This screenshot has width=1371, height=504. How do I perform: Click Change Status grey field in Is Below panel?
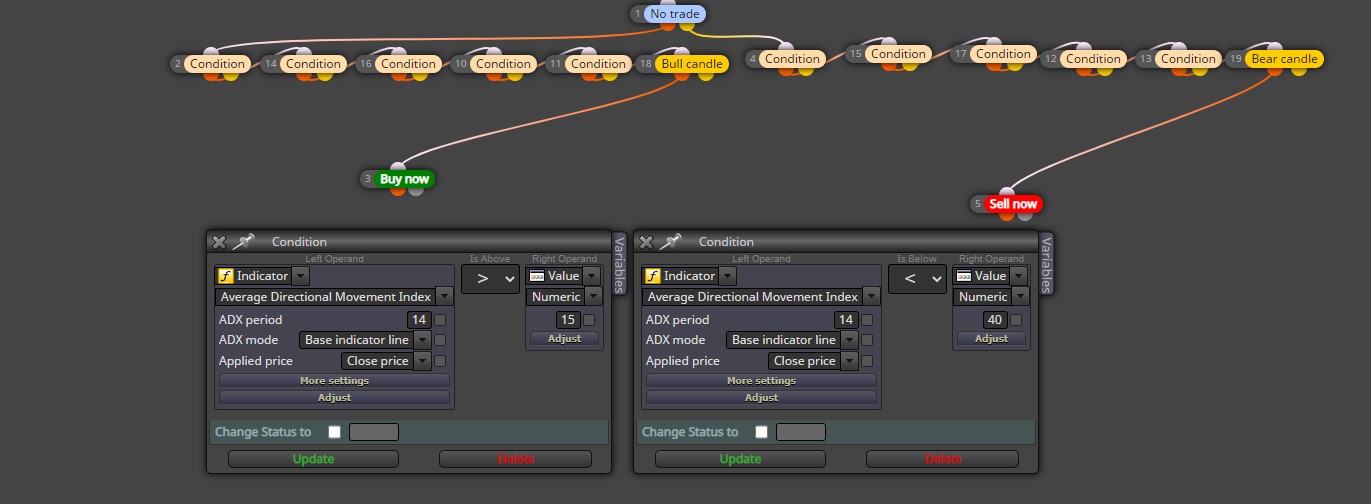point(801,432)
